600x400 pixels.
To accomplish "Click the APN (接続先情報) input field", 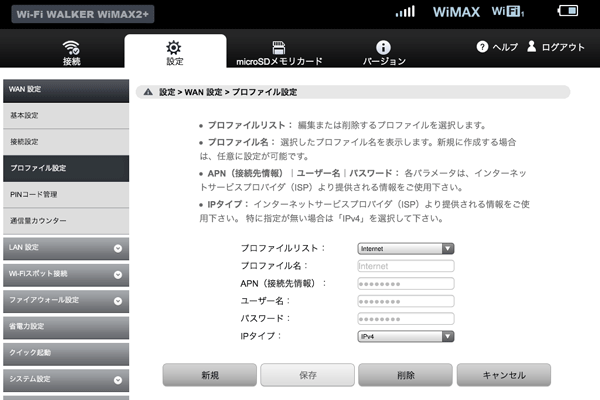I will (405, 284).
